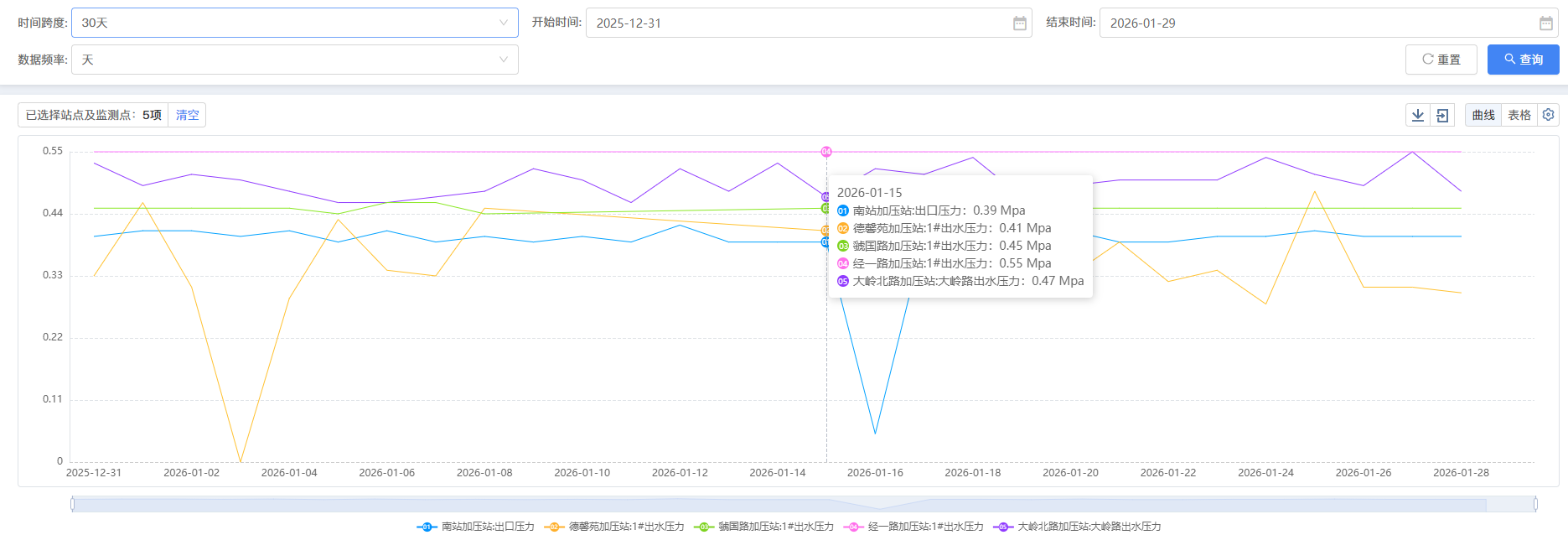The height and width of the screenshot is (535, 1568).
Task: Switch to the 曲线 view tab
Action: [x=1483, y=115]
